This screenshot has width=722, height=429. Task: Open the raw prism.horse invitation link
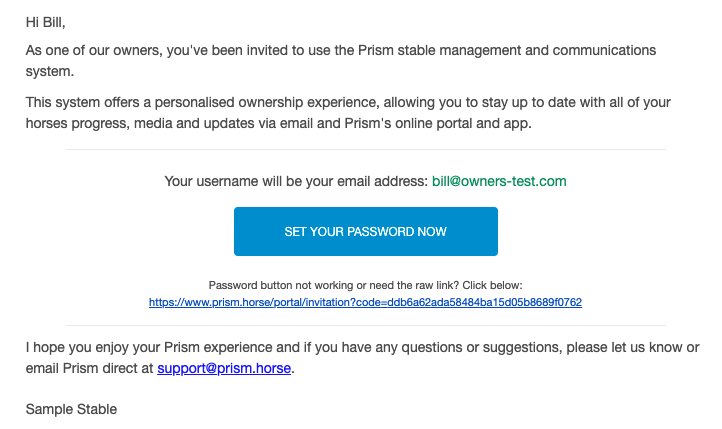tap(365, 302)
